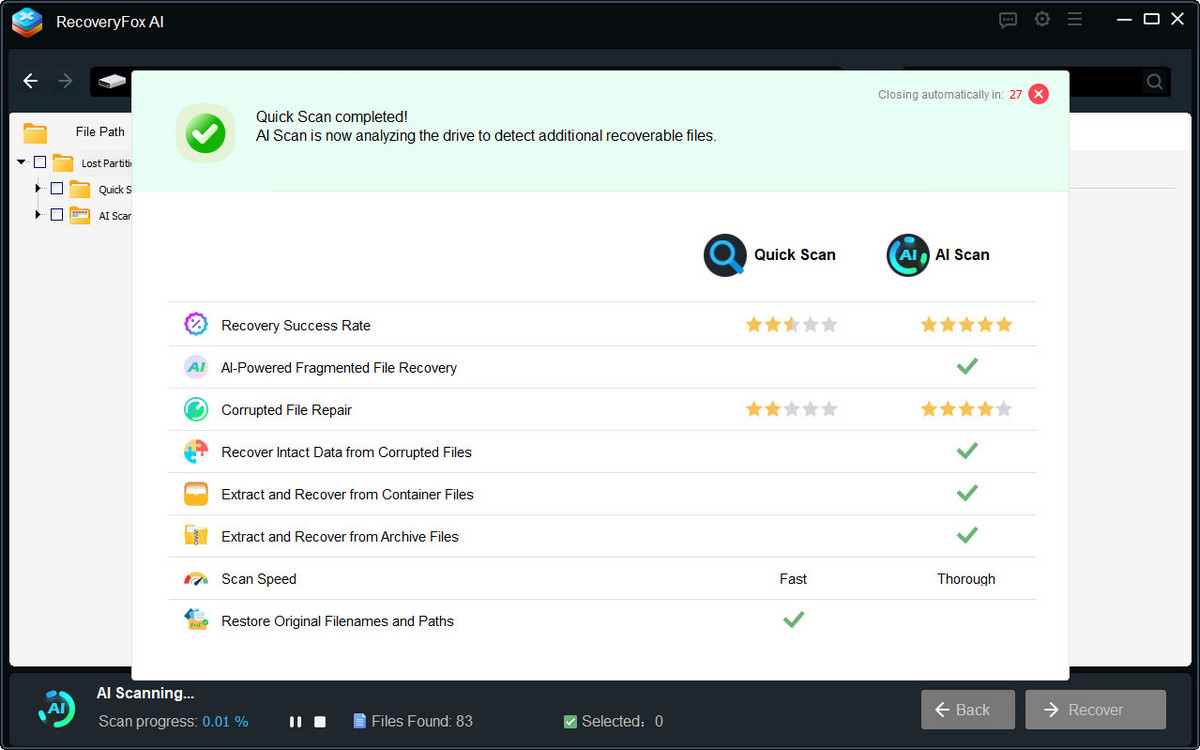This screenshot has width=1200, height=750.
Task: Stop the AI scan
Action: 320,722
